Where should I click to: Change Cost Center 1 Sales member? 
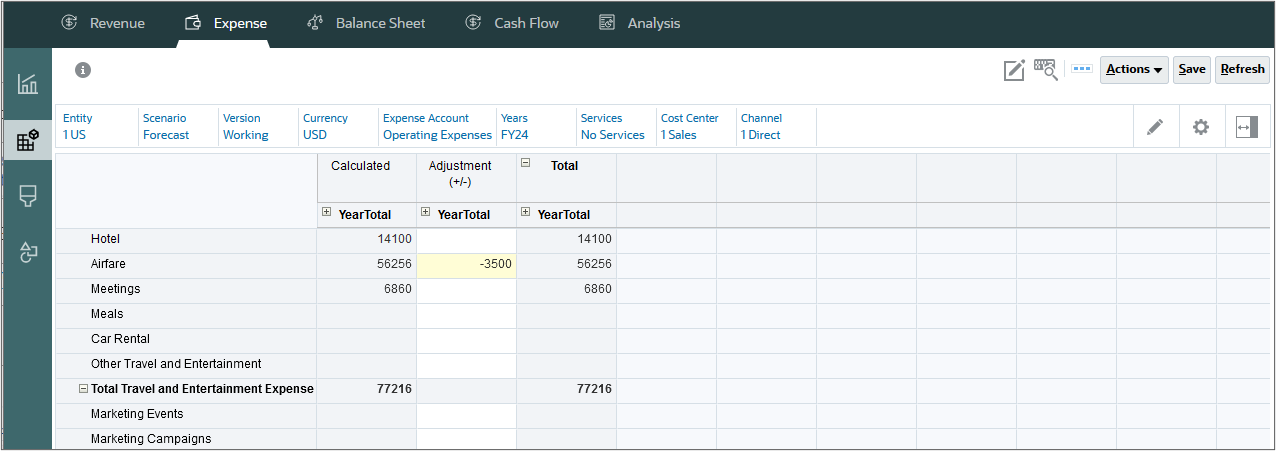pyautogui.click(x=679, y=135)
